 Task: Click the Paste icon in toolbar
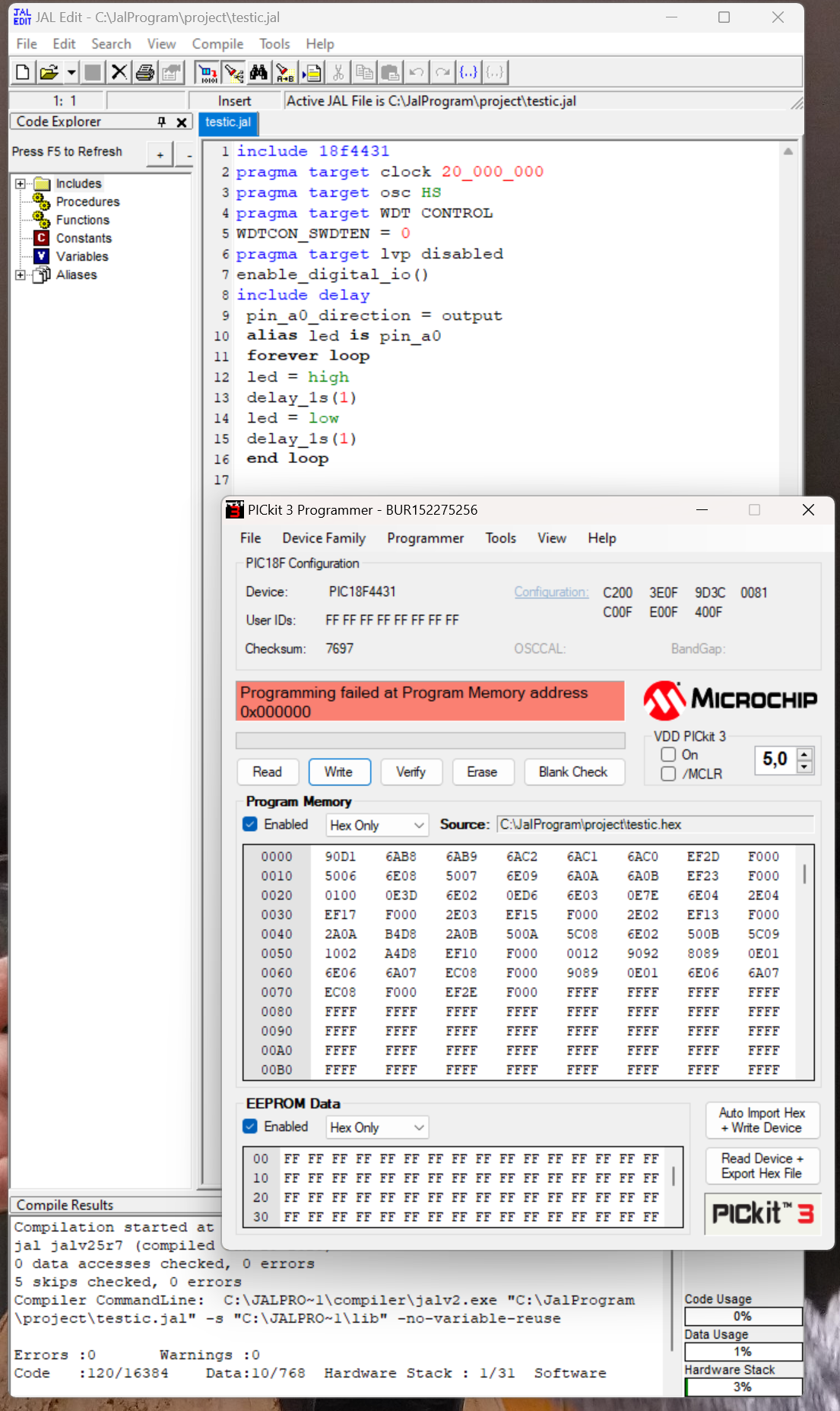pyautogui.click(x=390, y=72)
